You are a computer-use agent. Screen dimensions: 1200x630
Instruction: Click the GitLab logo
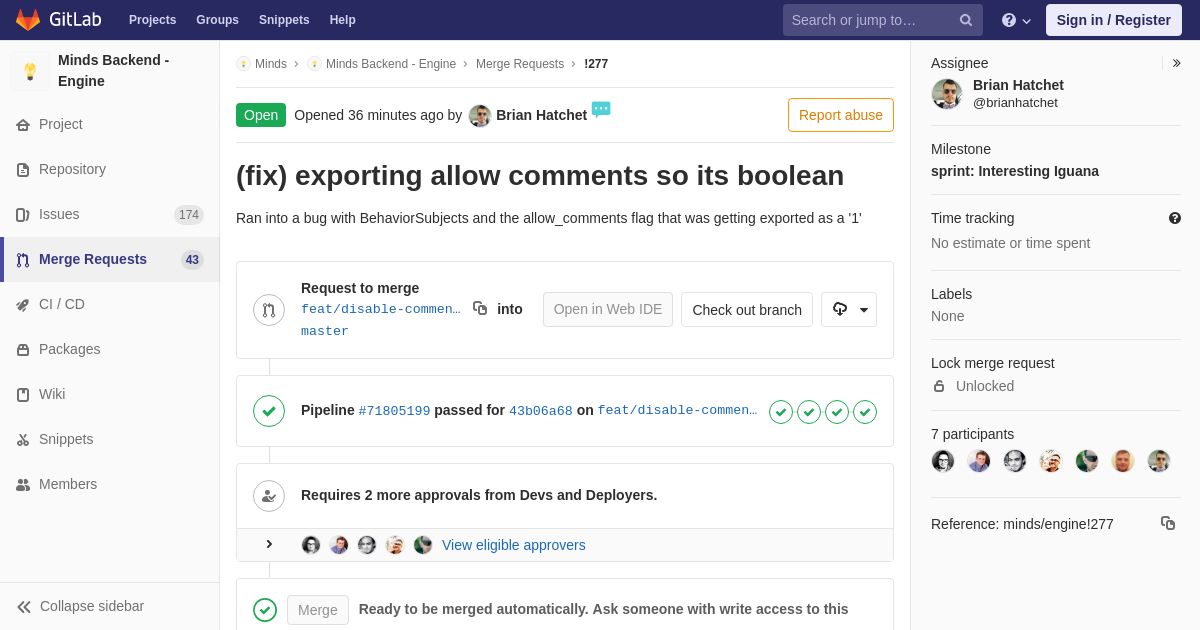(x=58, y=20)
